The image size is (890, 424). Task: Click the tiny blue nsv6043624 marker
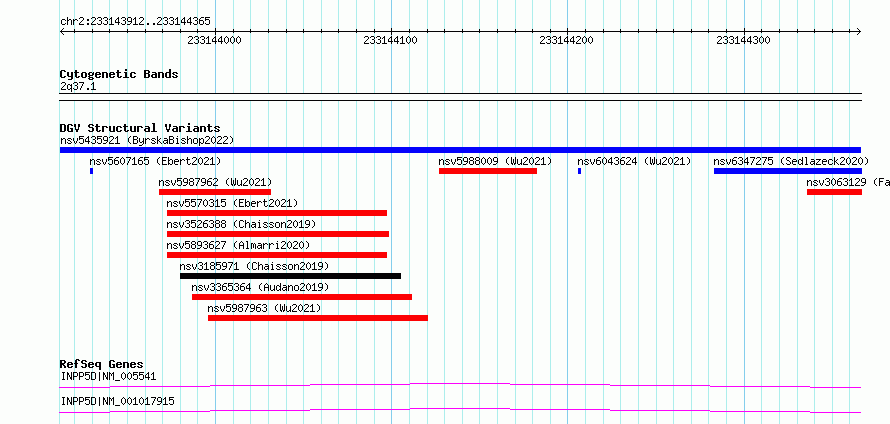pyautogui.click(x=580, y=171)
